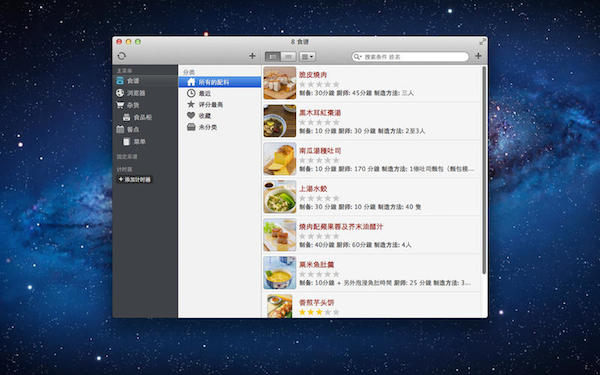Image resolution: width=600 pixels, height=375 pixels.
Task: Click the plus button right of search field
Action: point(478,56)
